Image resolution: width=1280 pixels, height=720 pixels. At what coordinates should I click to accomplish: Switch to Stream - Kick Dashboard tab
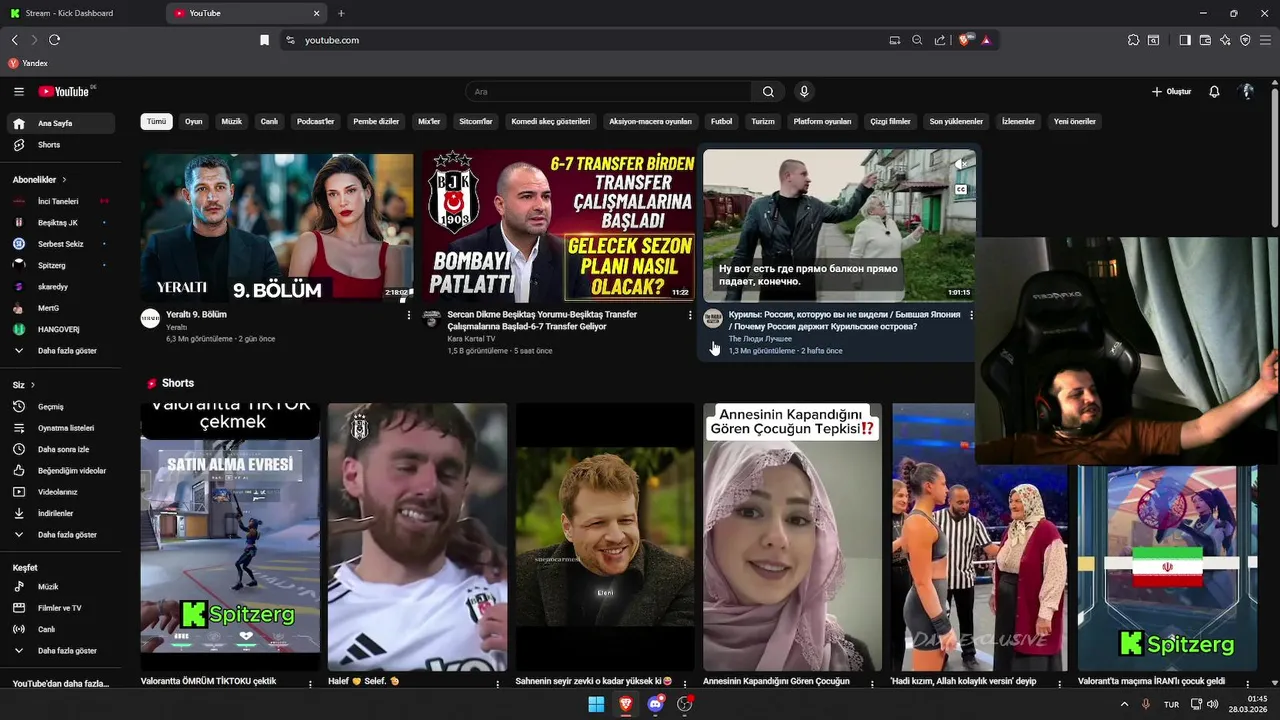pyautogui.click(x=70, y=13)
